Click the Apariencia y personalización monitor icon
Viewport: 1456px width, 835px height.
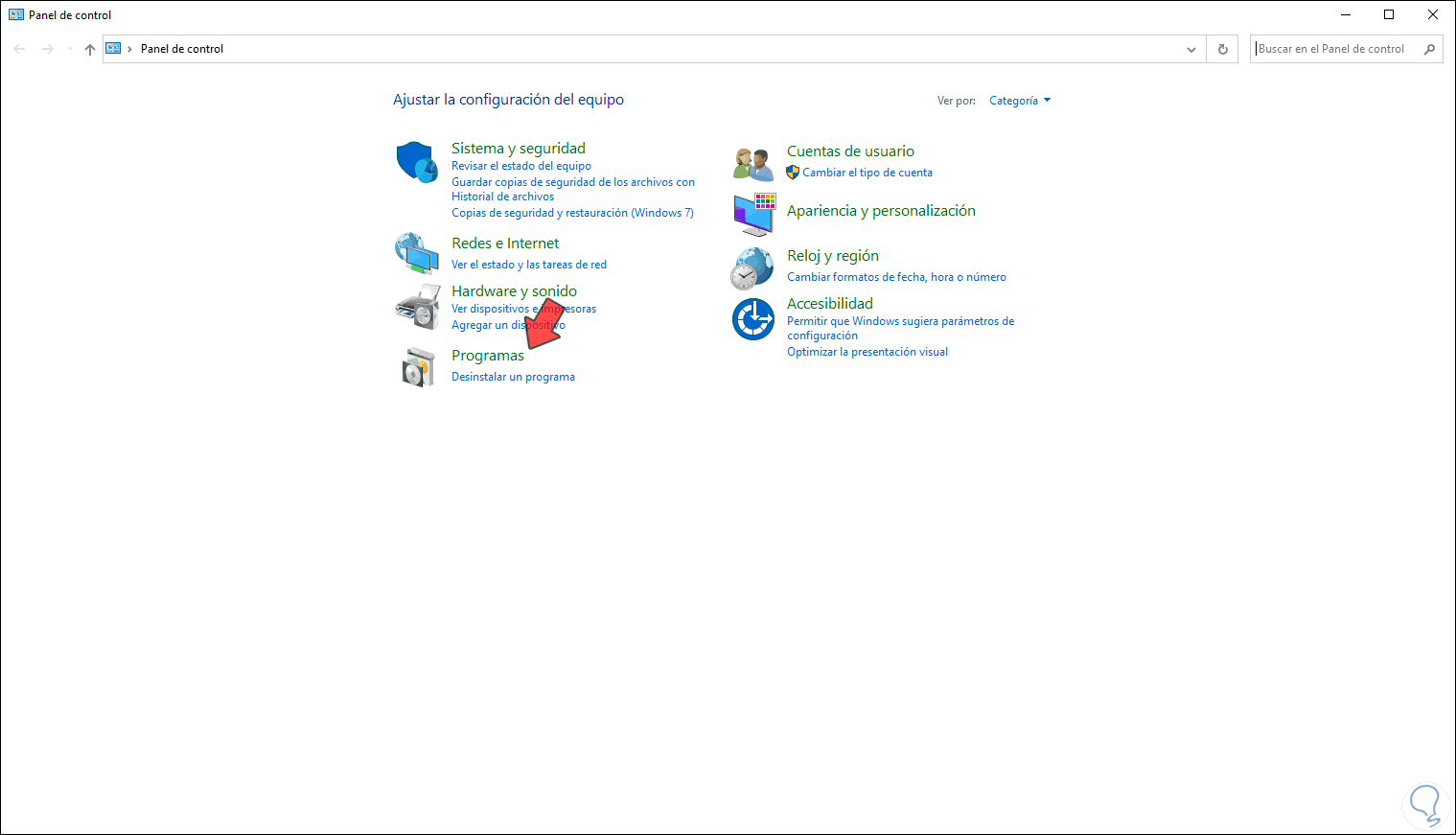click(754, 214)
